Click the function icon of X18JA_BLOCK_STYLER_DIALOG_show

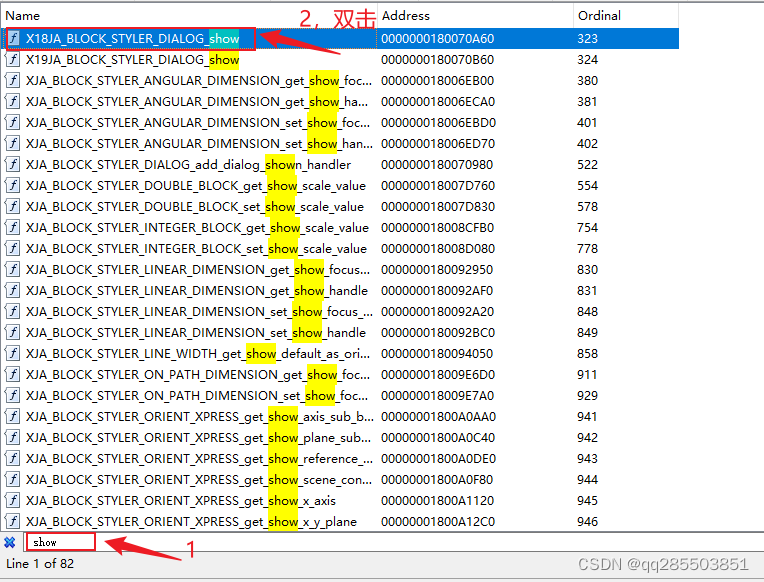click(13, 38)
